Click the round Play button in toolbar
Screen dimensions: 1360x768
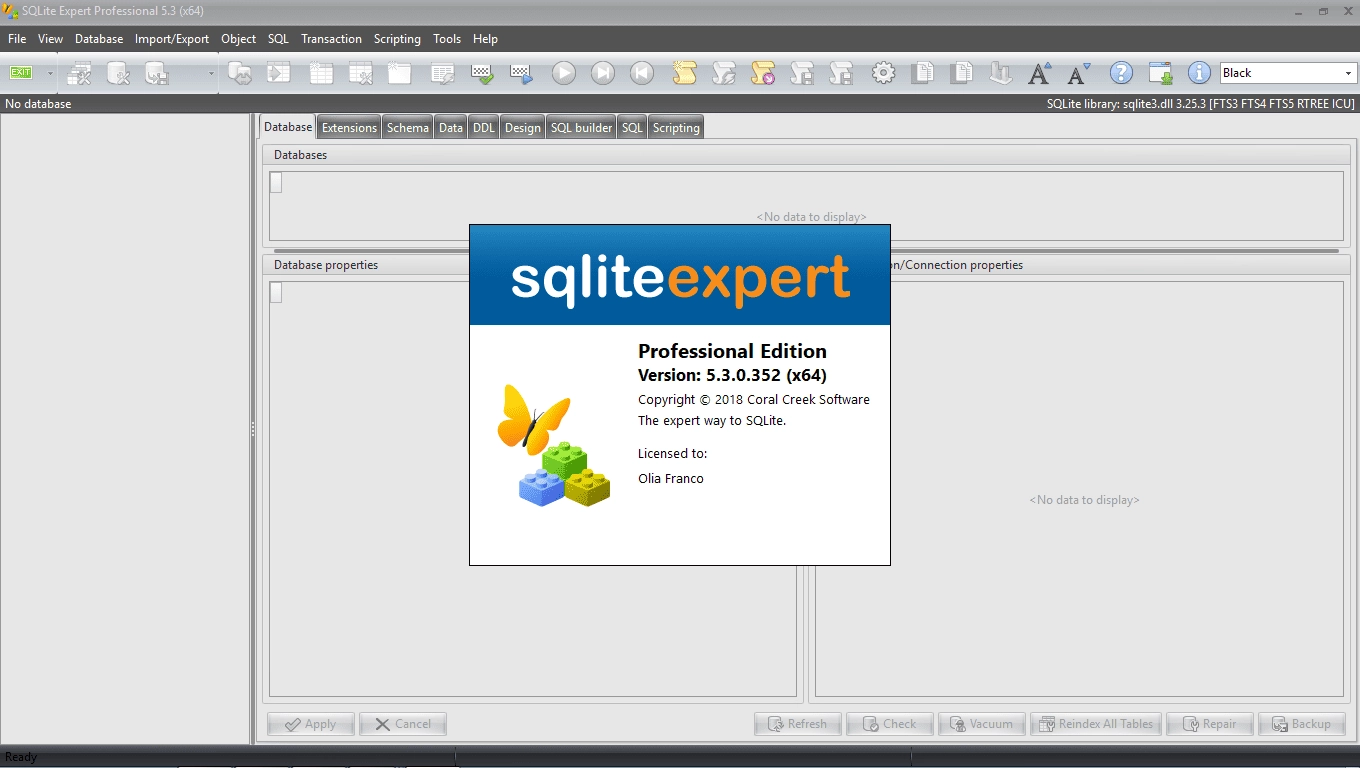pos(564,73)
